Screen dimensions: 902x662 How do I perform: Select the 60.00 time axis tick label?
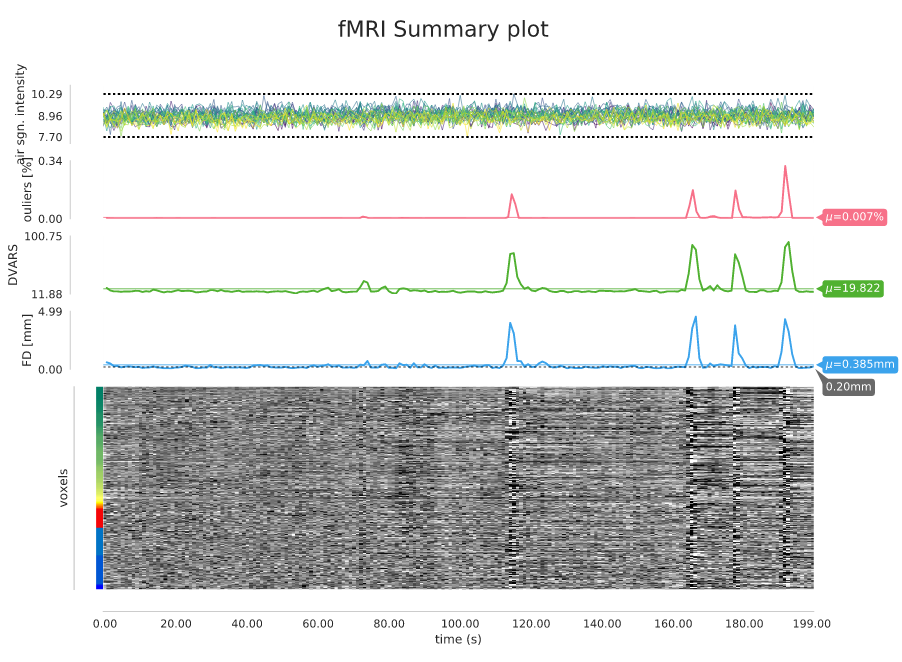318,624
